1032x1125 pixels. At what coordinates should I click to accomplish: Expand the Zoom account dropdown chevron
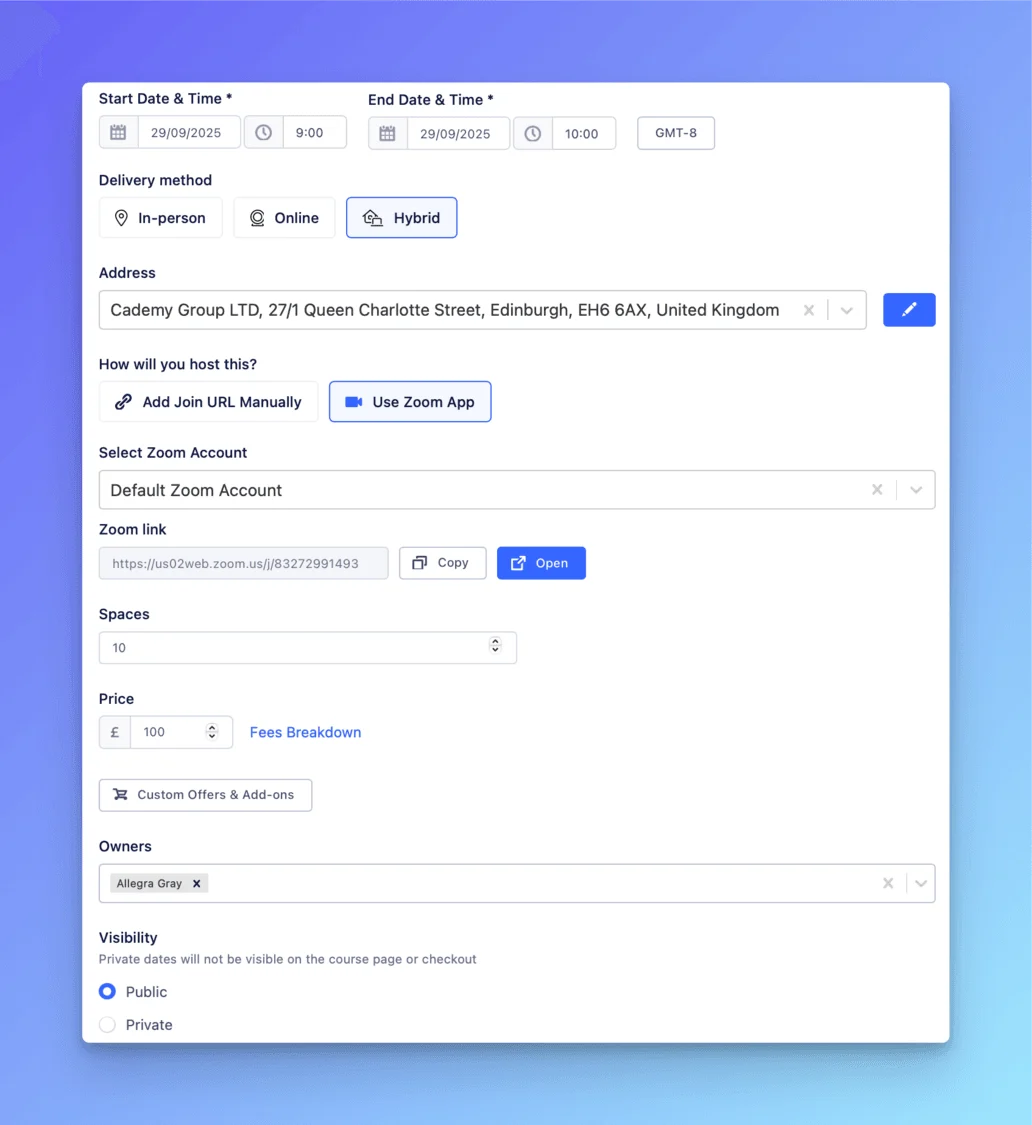tap(916, 489)
